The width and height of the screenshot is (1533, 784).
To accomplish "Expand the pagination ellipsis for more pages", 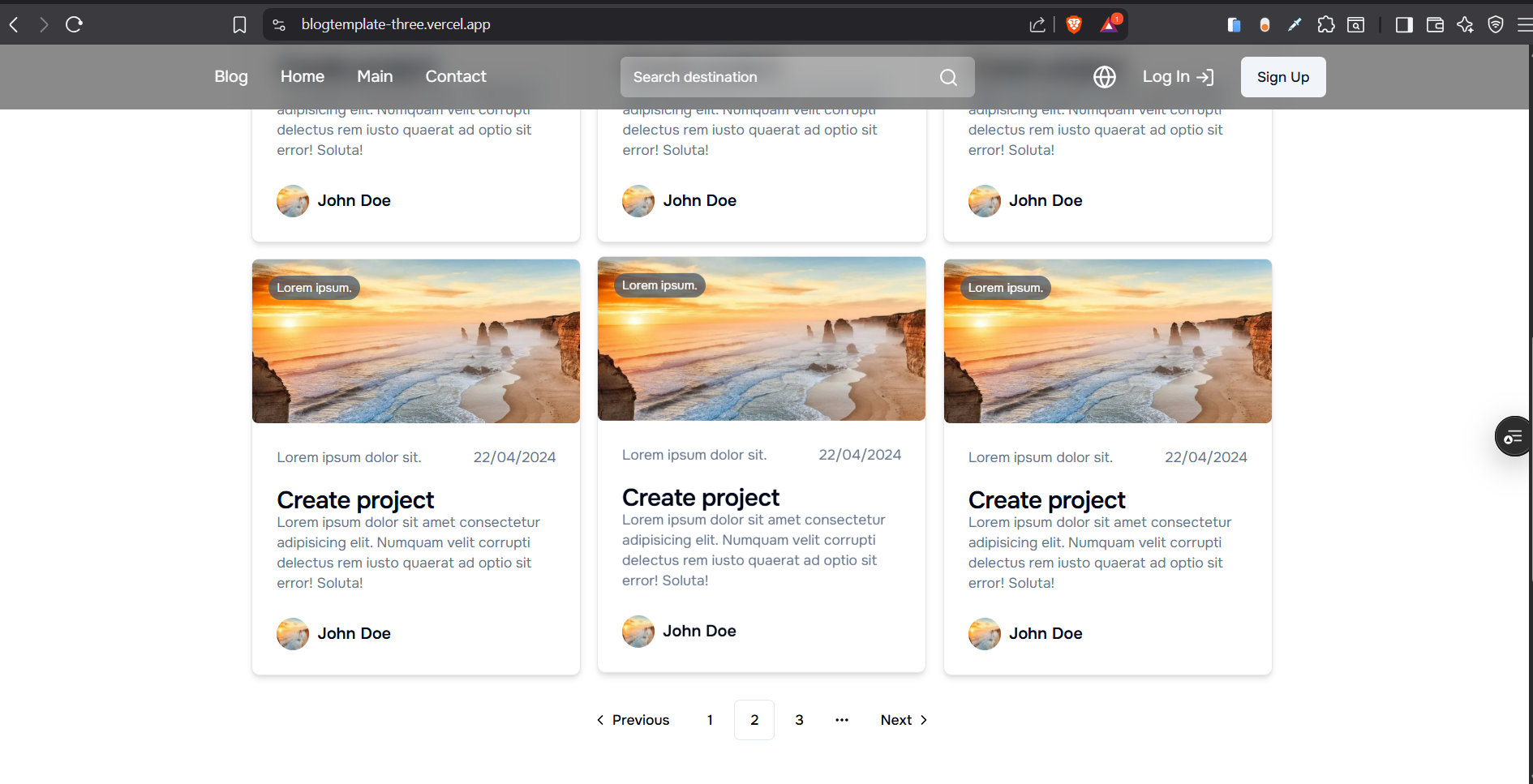I will (x=842, y=720).
